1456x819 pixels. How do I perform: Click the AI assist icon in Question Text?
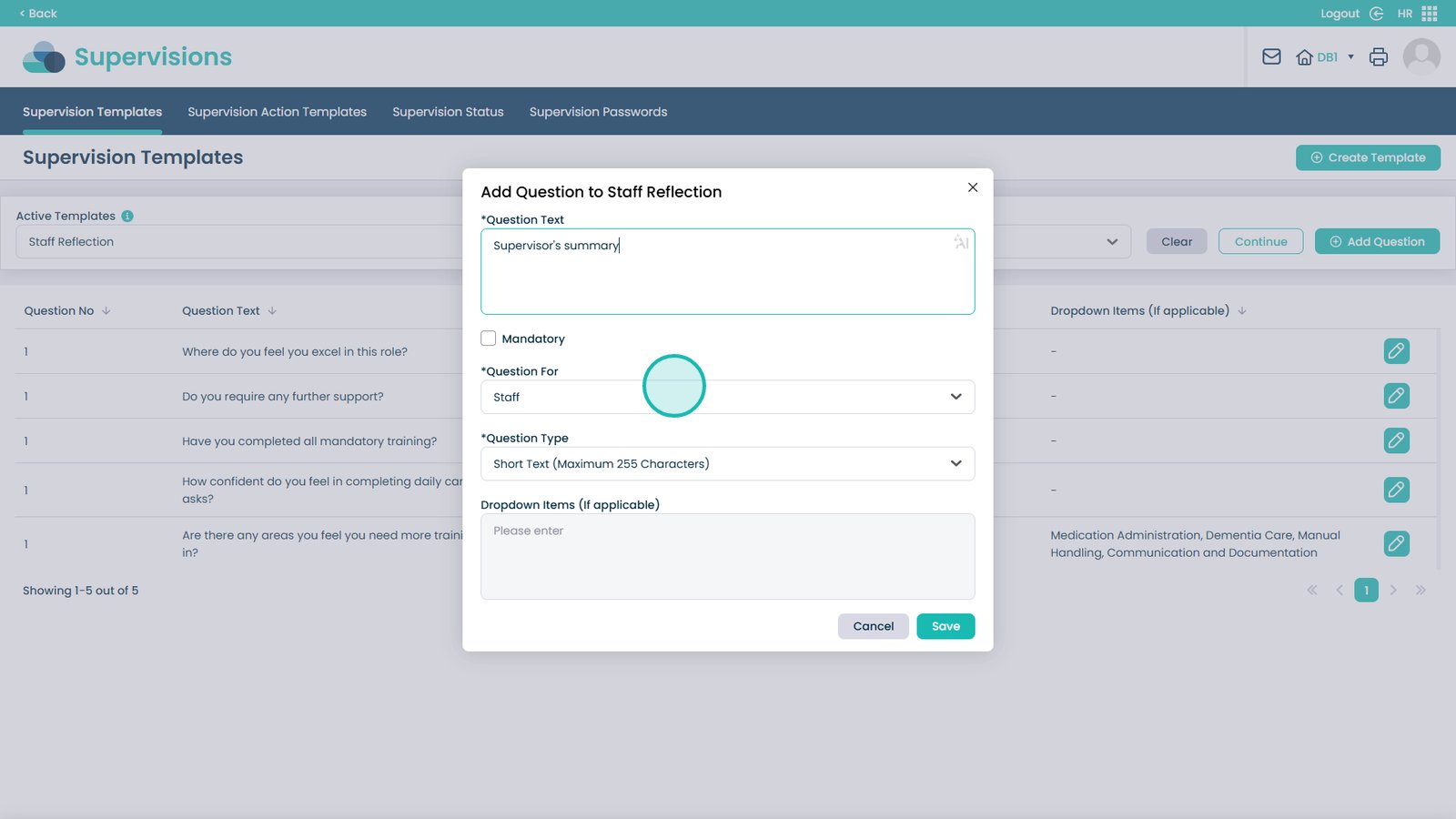click(x=961, y=242)
